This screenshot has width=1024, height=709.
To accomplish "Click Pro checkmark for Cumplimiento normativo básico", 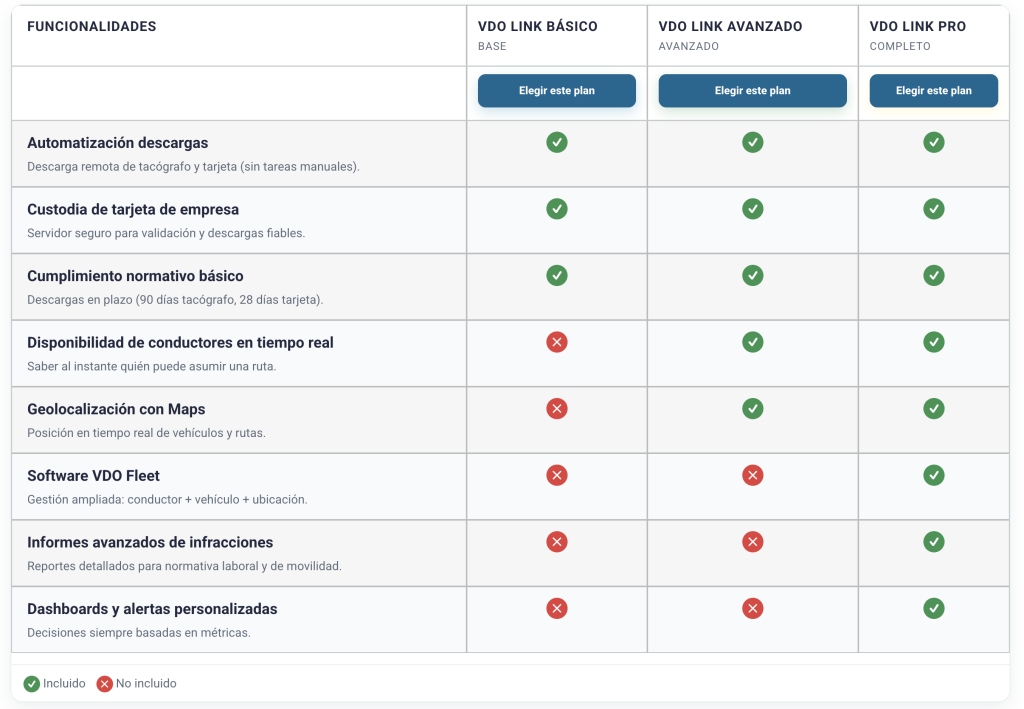I will pyautogui.click(x=933, y=276).
